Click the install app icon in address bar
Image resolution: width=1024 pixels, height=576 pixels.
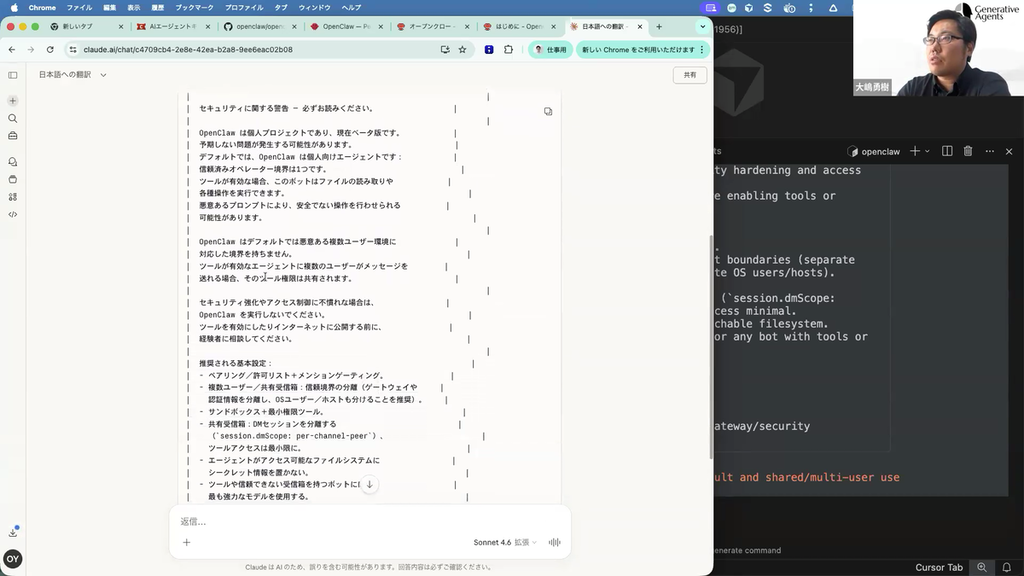[445, 50]
